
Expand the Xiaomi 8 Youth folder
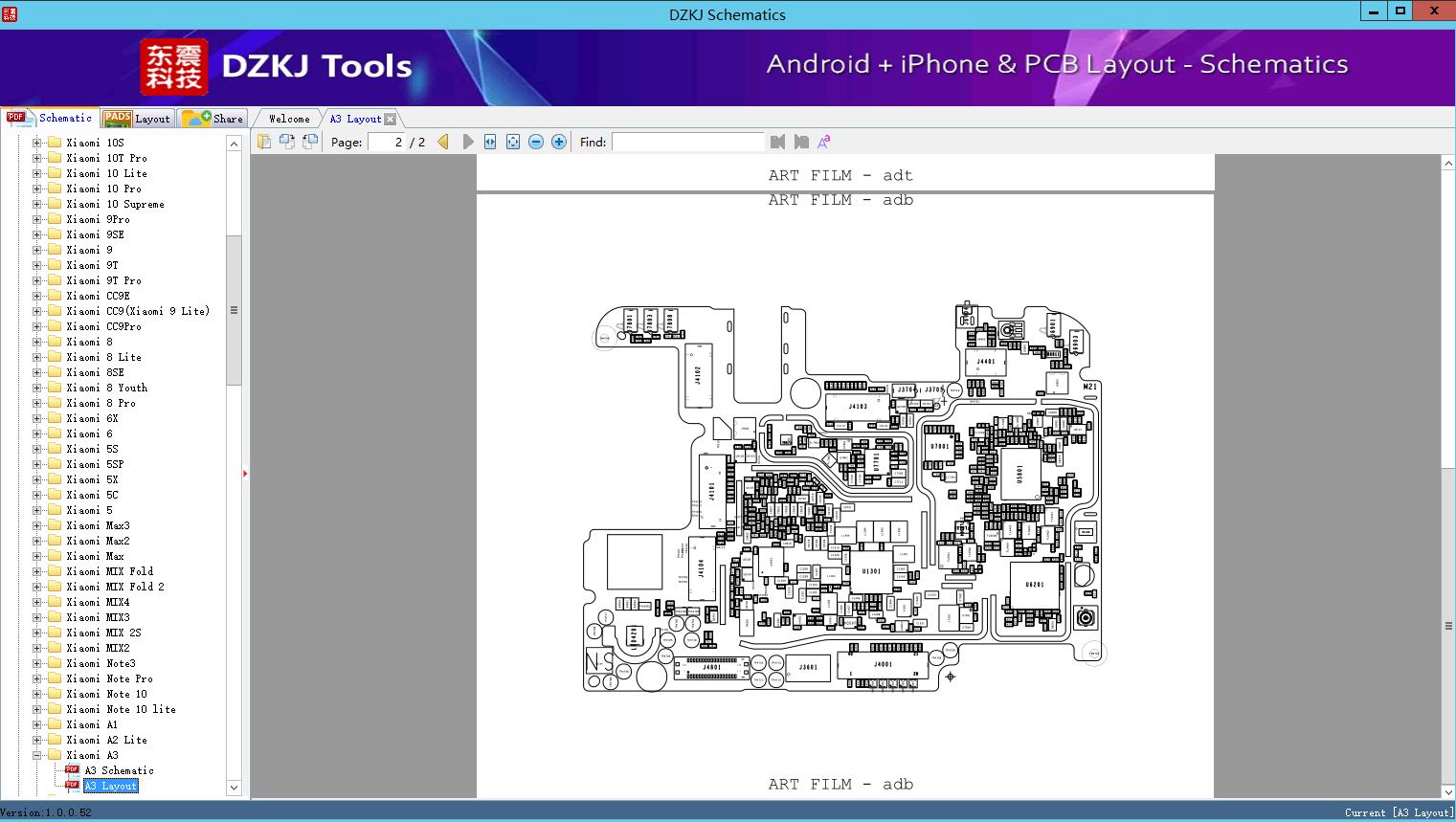37,388
